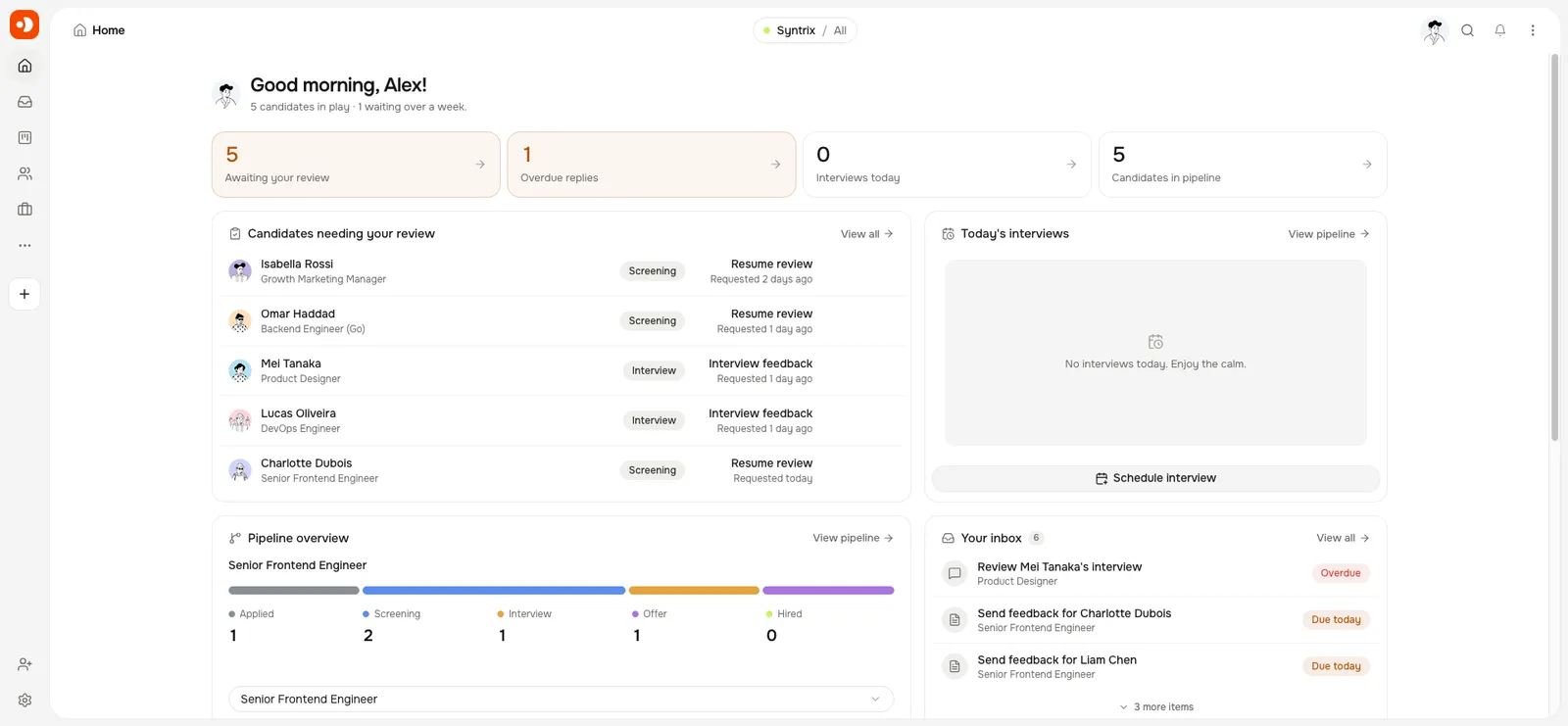Click the blue Screening pipeline bar segment
The width and height of the screenshot is (1568, 726).
click(x=494, y=591)
